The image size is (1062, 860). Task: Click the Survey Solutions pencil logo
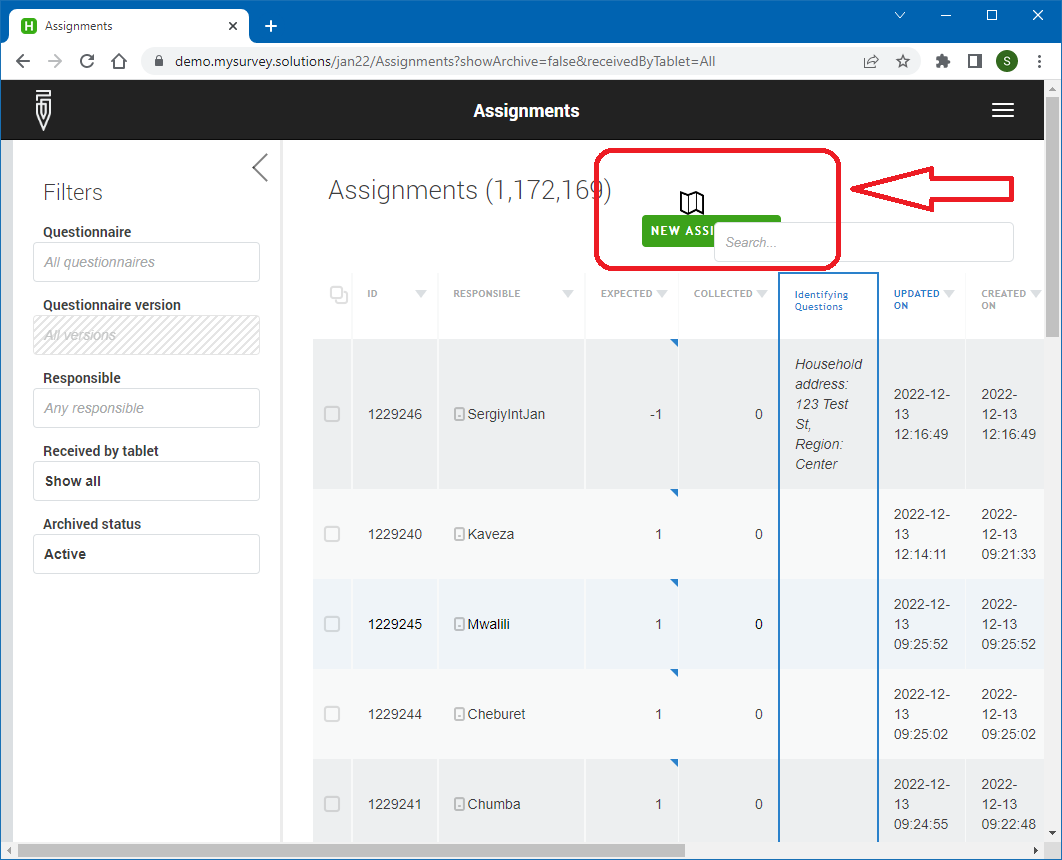43,110
